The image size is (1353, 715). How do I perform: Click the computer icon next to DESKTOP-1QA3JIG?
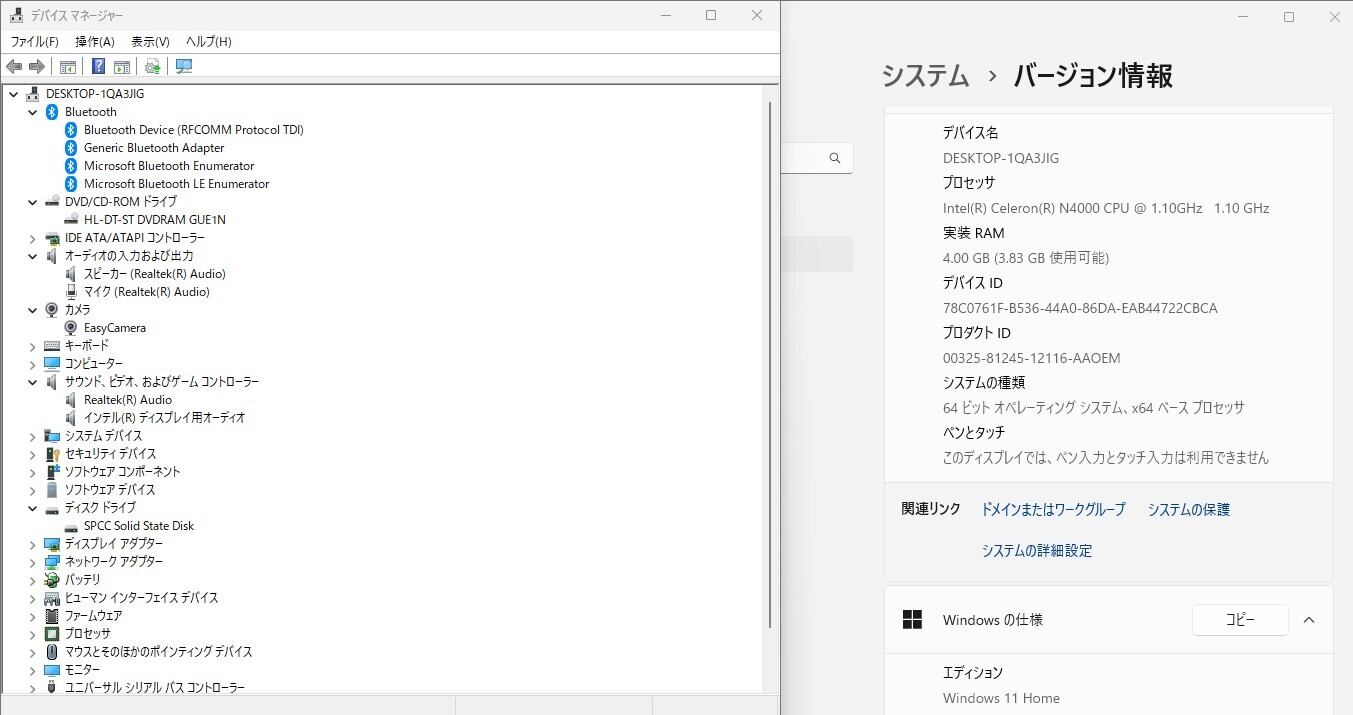pyautogui.click(x=33, y=94)
